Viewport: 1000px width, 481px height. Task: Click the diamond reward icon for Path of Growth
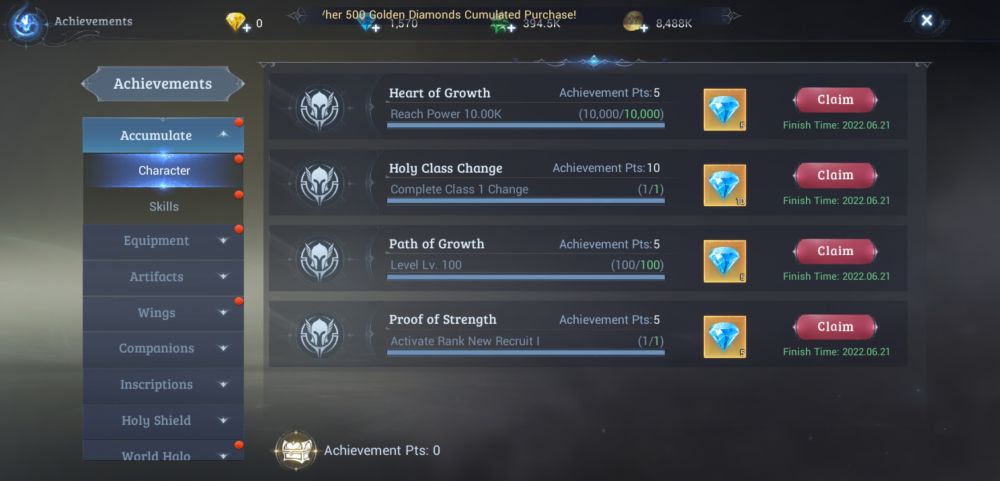724,261
